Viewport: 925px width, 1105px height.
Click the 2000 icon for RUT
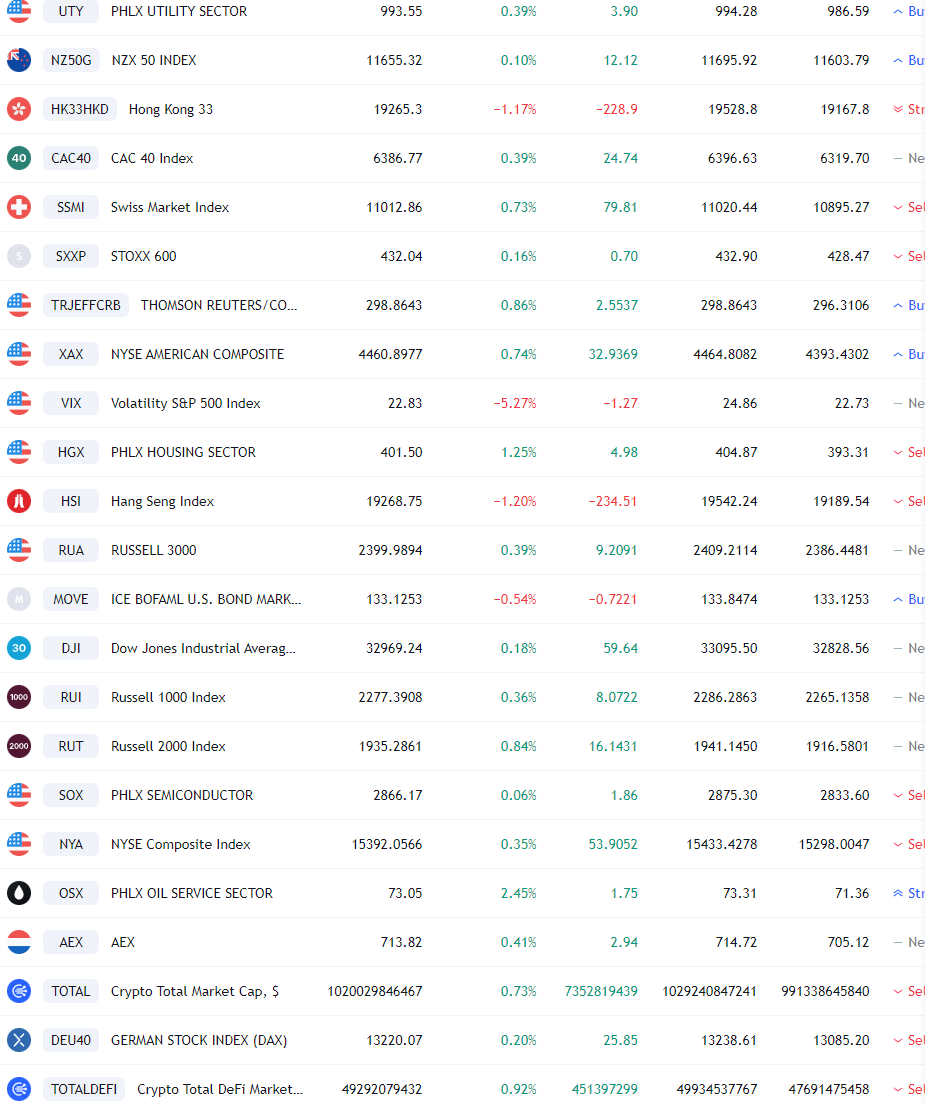[x=19, y=746]
